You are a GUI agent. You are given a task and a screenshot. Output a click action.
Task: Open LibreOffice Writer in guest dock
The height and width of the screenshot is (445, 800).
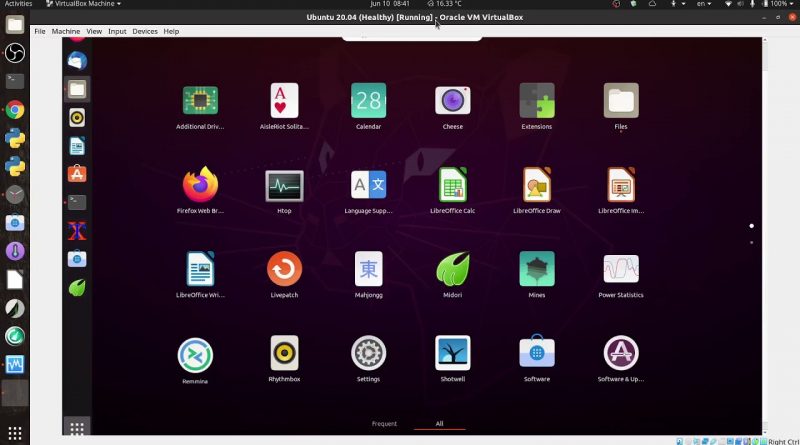click(77, 146)
